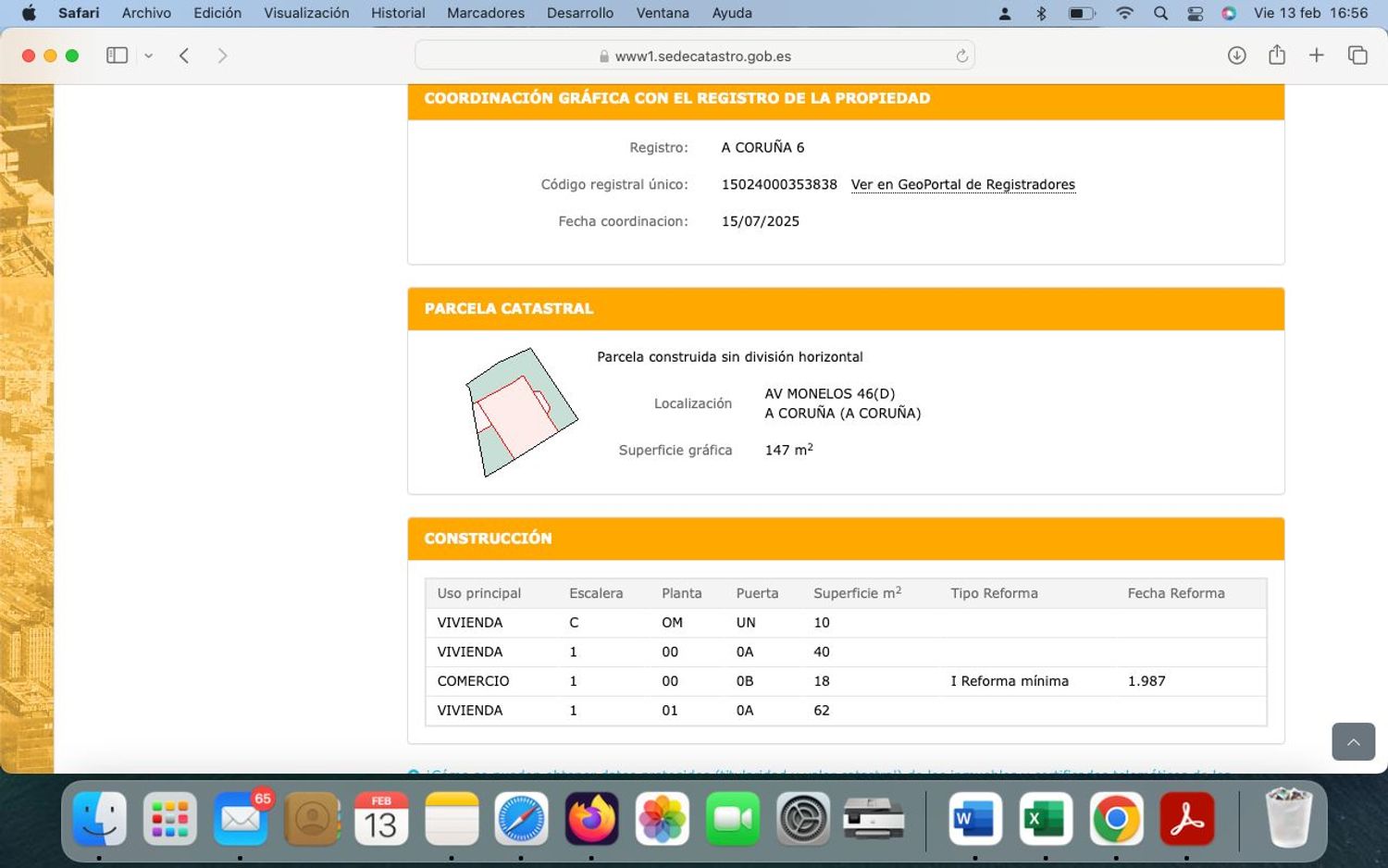Screen dimensions: 1388x868
Task: Click the Share icon in the toolbar
Action: point(1277,56)
